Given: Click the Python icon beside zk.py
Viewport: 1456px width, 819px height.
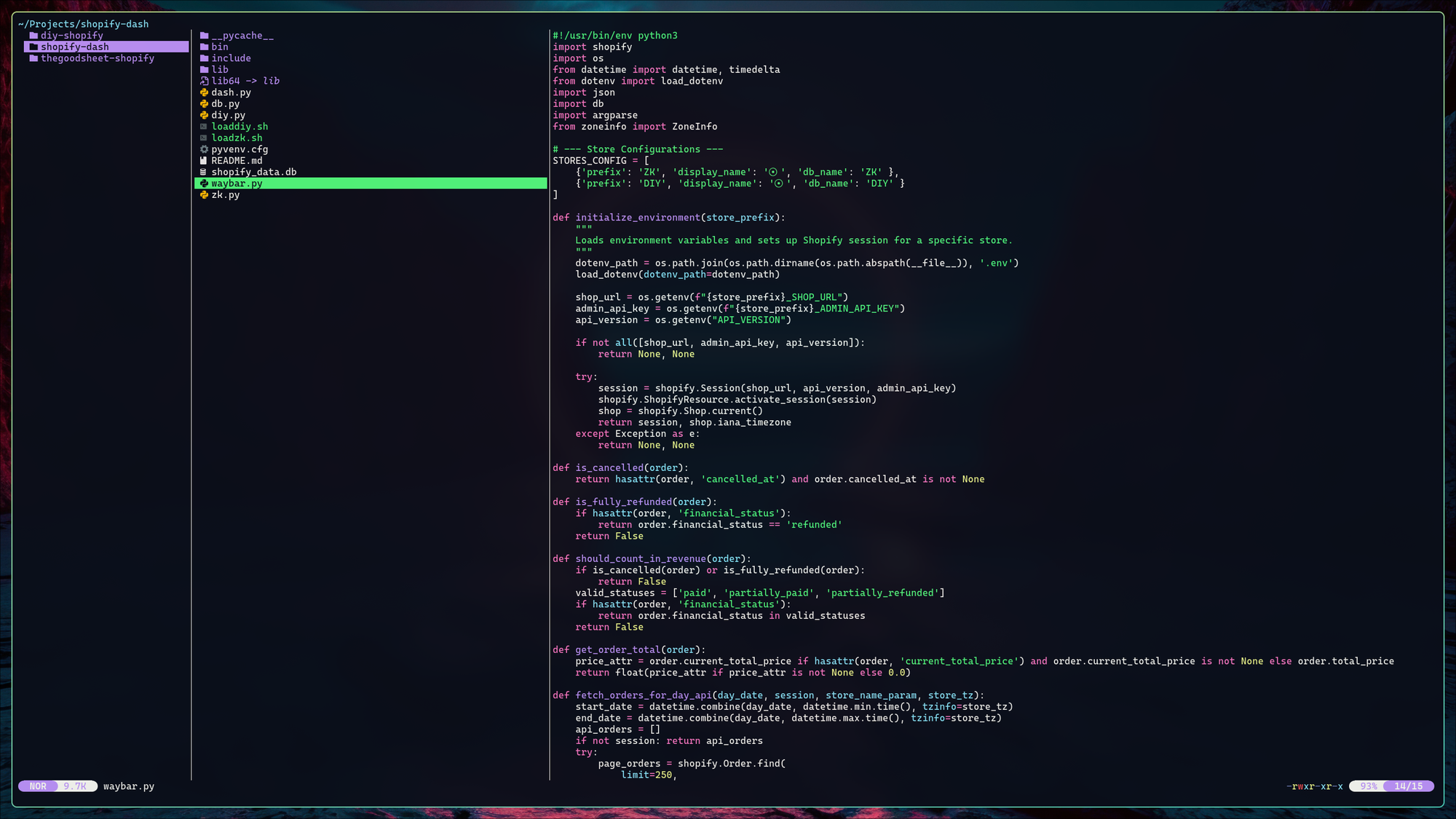Looking at the screenshot, I should (x=205, y=195).
